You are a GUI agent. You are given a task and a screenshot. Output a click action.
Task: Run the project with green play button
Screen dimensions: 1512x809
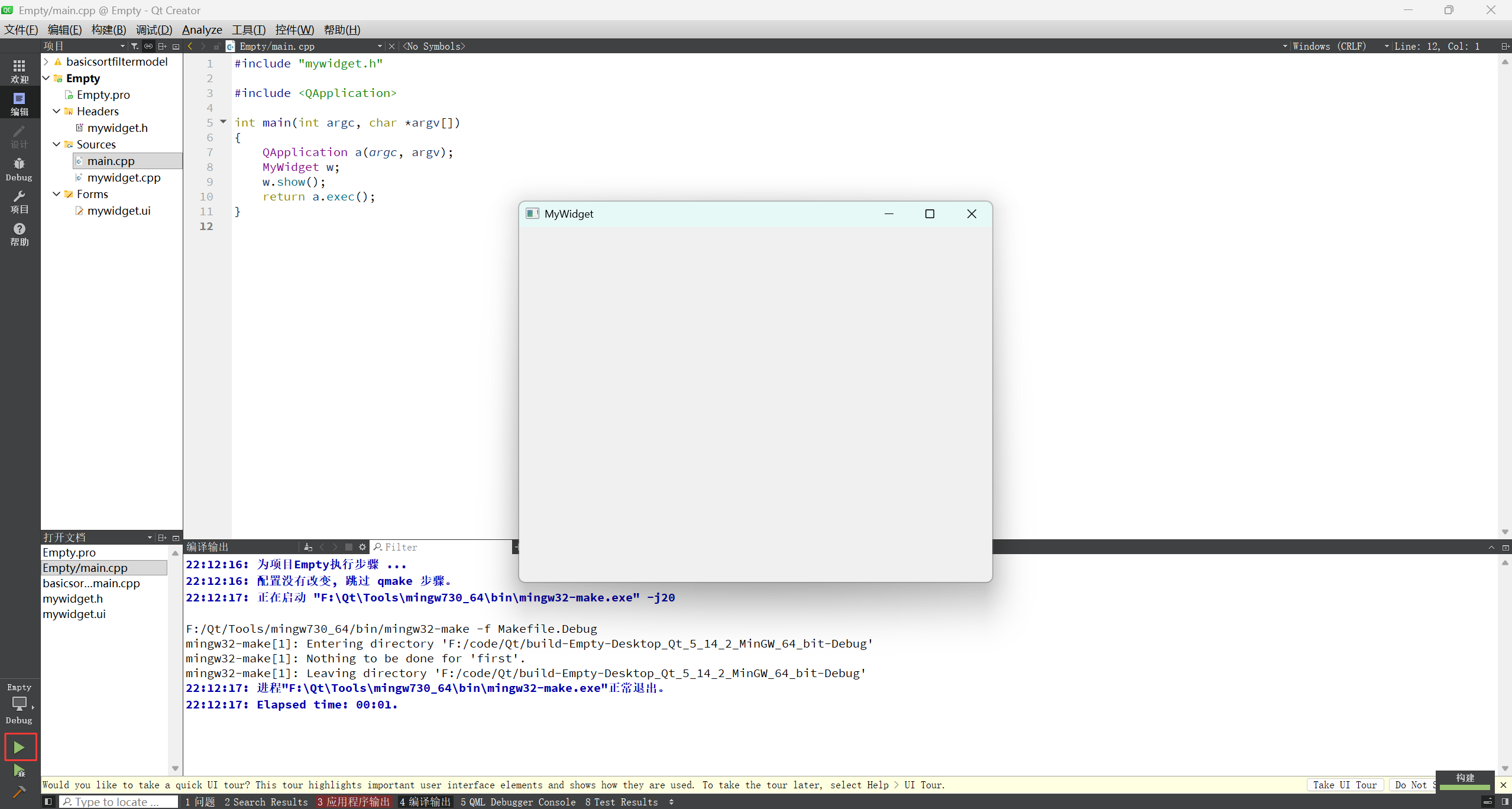coord(19,747)
